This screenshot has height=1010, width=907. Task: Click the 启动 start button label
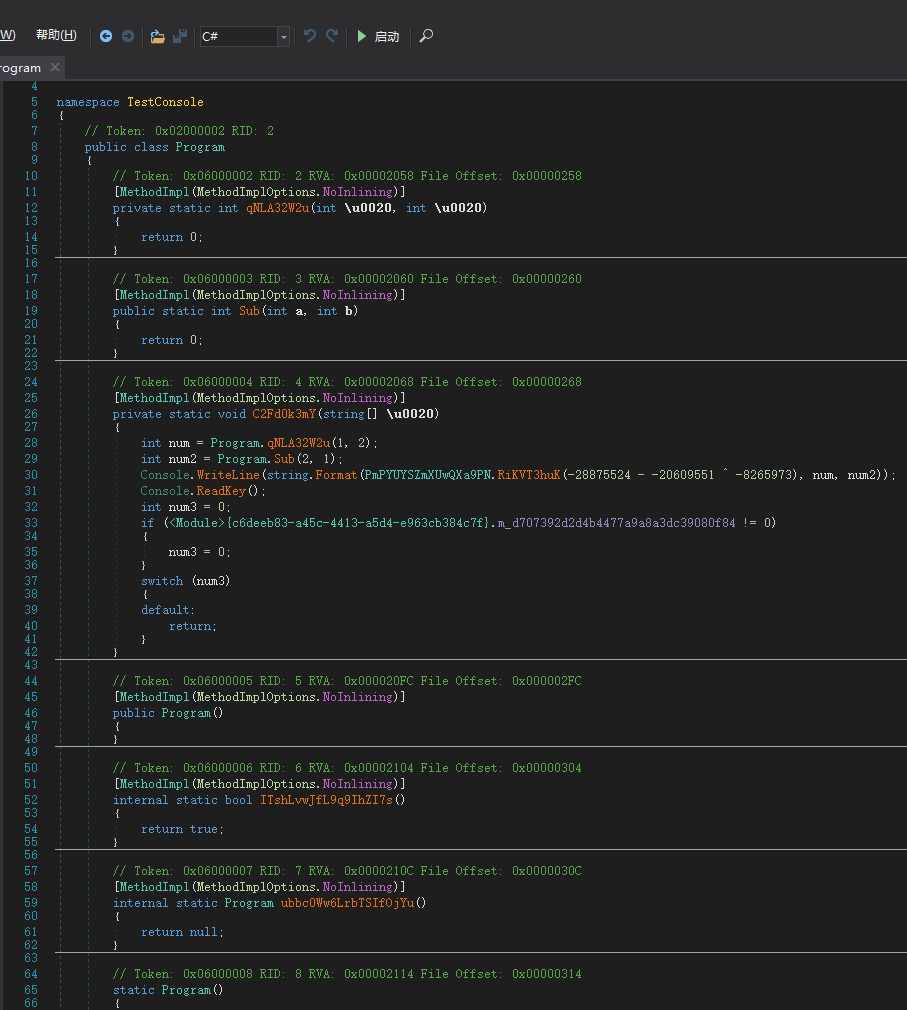(x=386, y=37)
